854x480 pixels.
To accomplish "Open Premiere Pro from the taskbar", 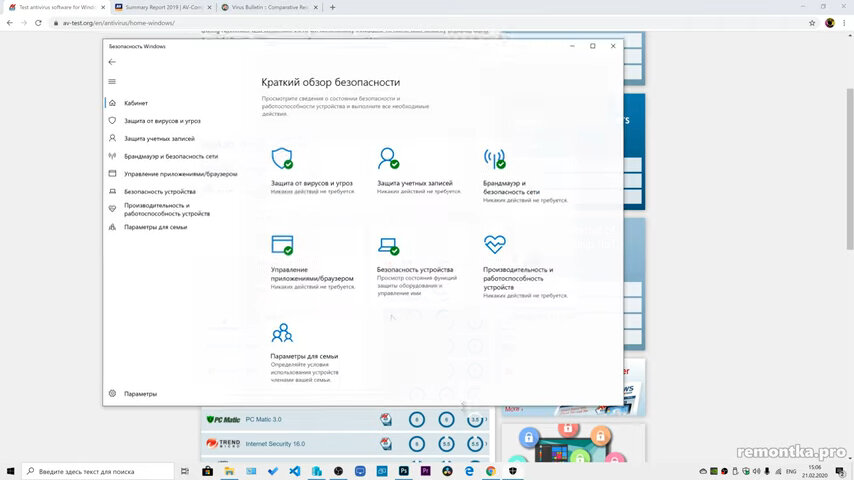I will [425, 471].
